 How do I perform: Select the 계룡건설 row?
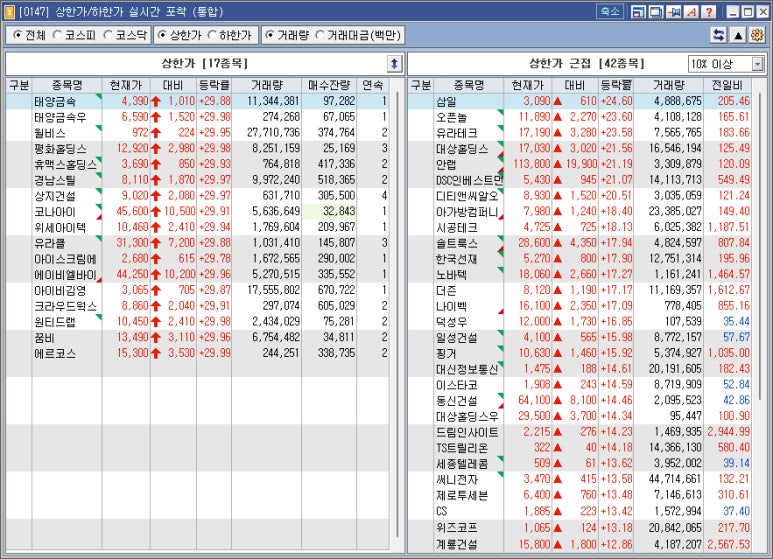coord(580,544)
